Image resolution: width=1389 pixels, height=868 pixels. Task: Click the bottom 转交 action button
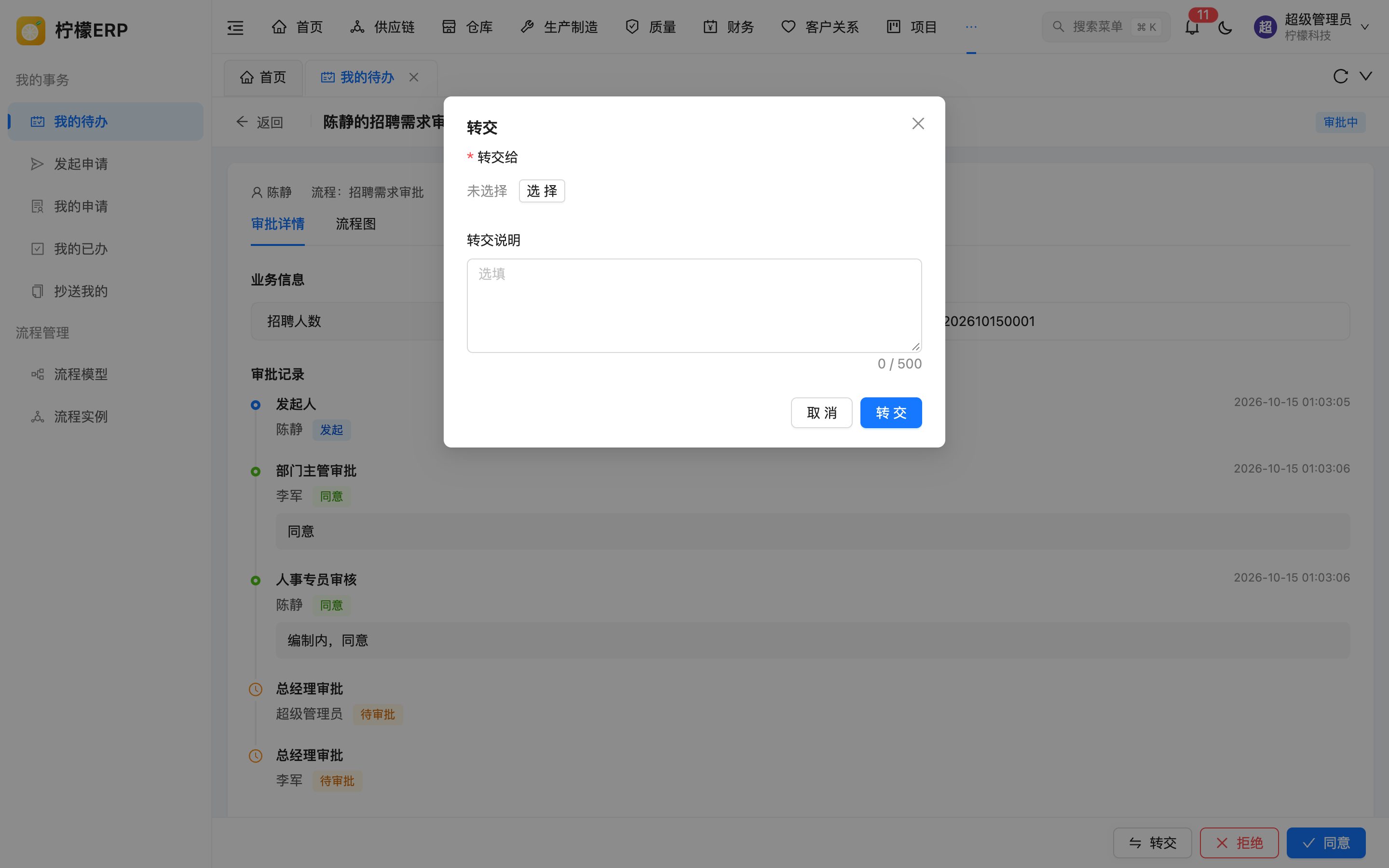pos(1152,843)
